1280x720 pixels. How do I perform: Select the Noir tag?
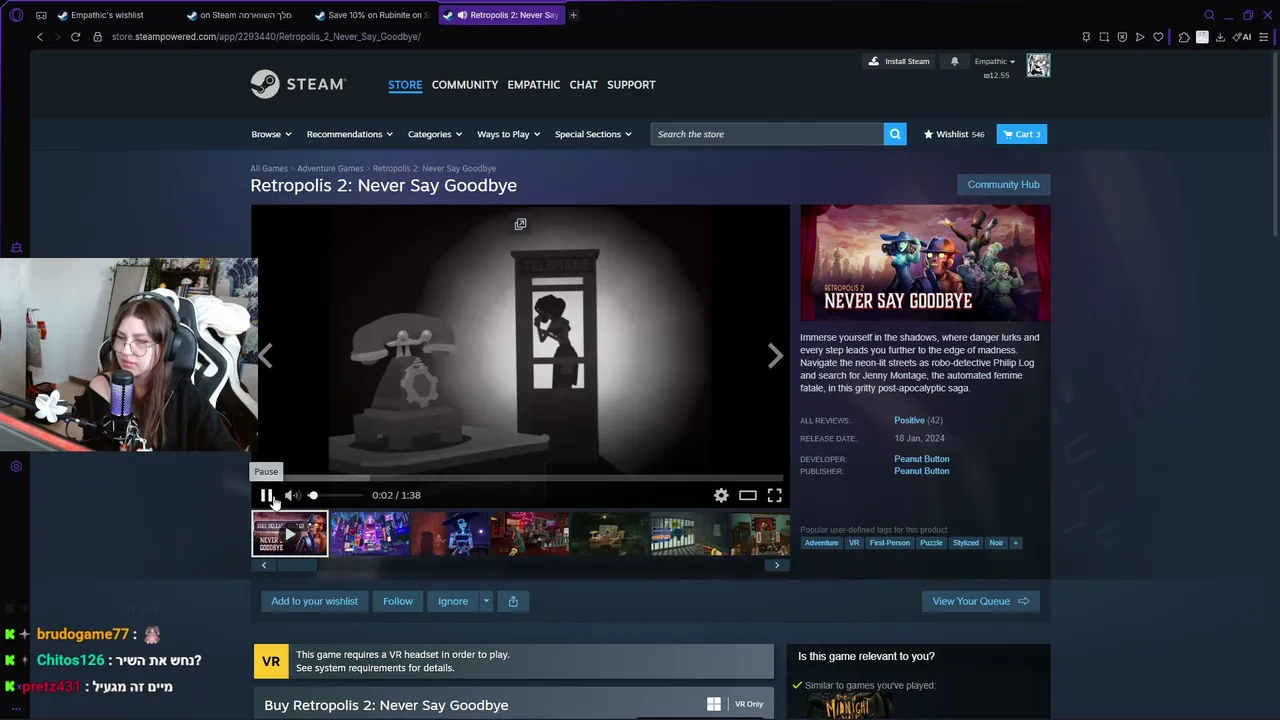point(996,543)
